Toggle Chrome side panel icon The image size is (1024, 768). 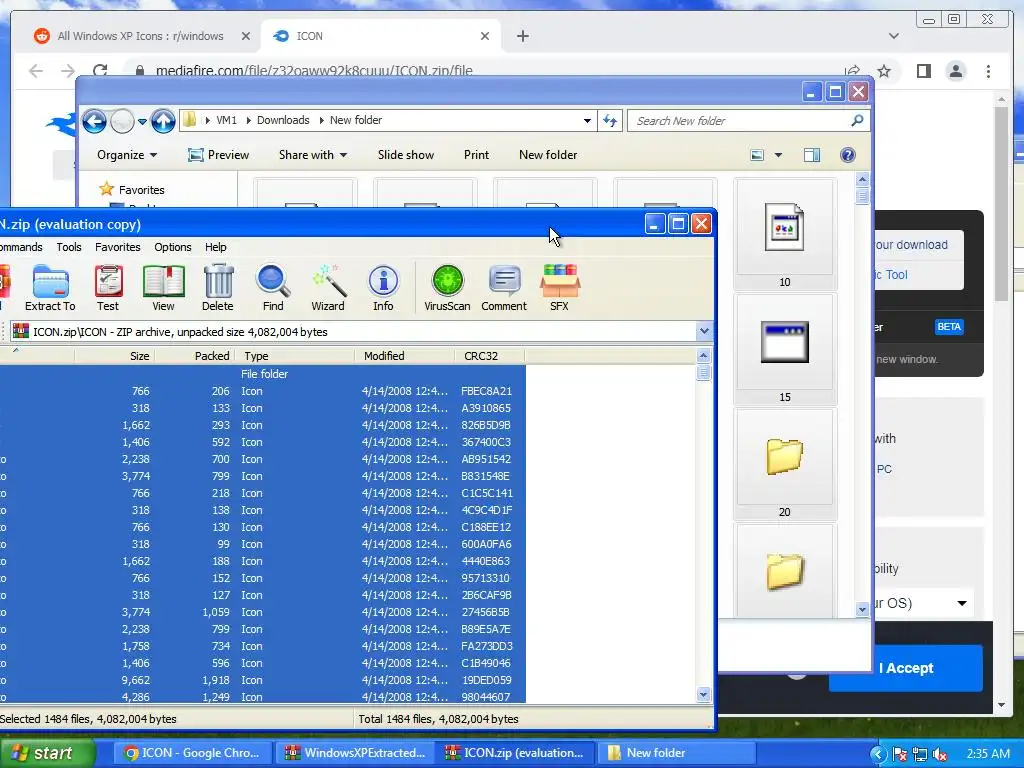(923, 71)
